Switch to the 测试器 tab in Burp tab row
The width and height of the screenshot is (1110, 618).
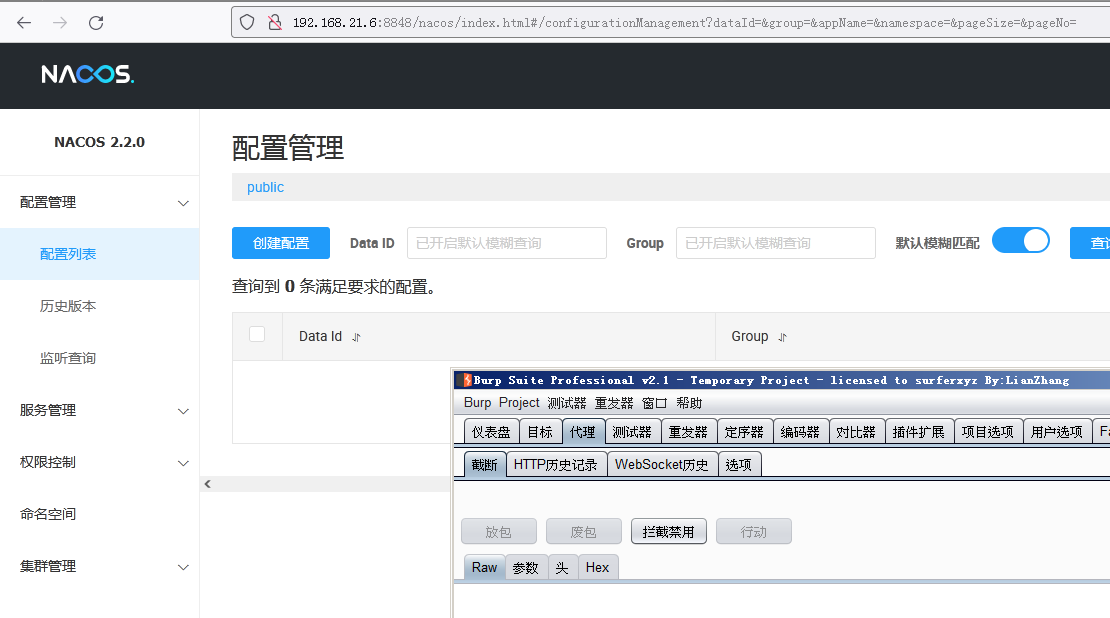tap(632, 432)
